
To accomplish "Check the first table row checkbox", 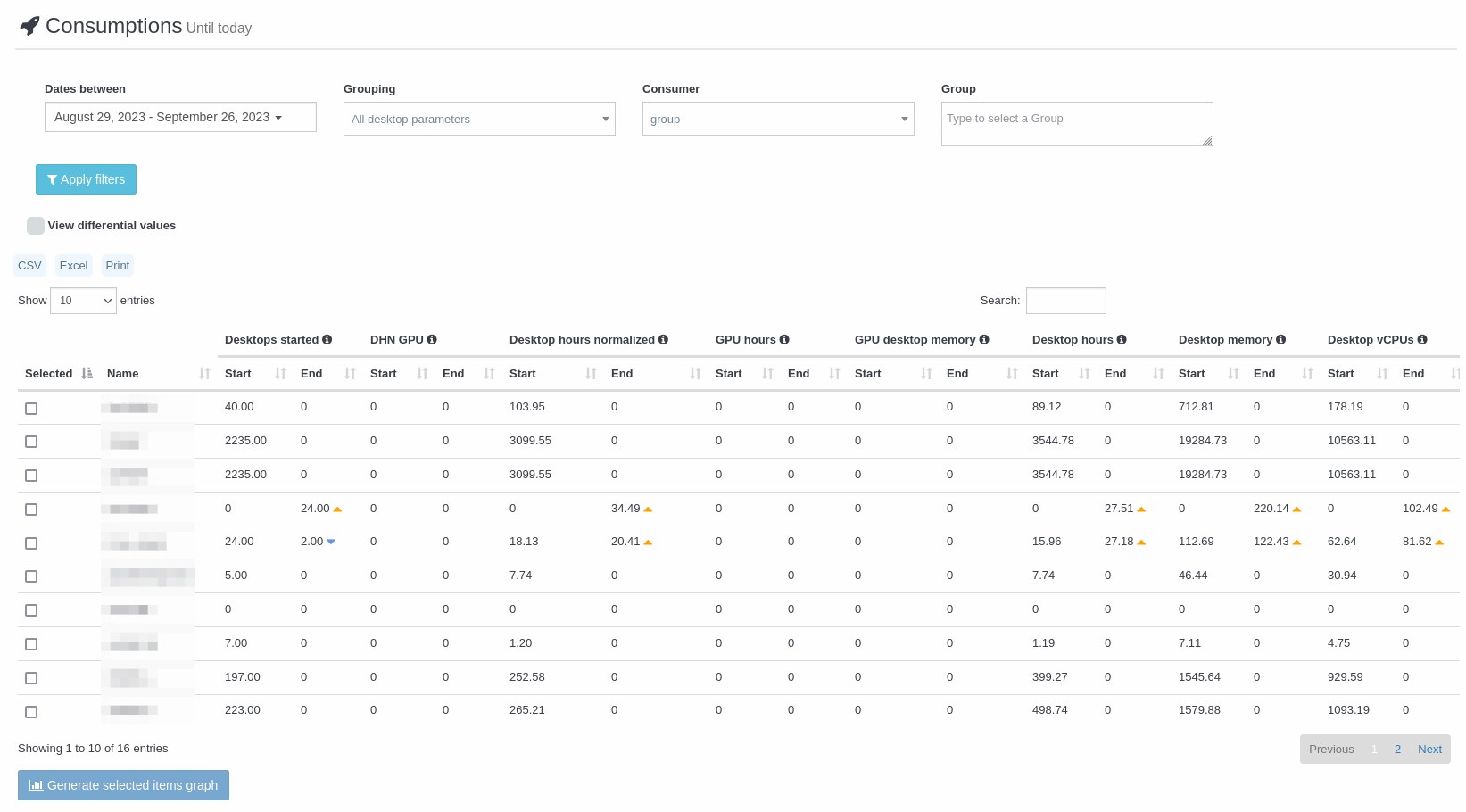I will coord(31,409).
